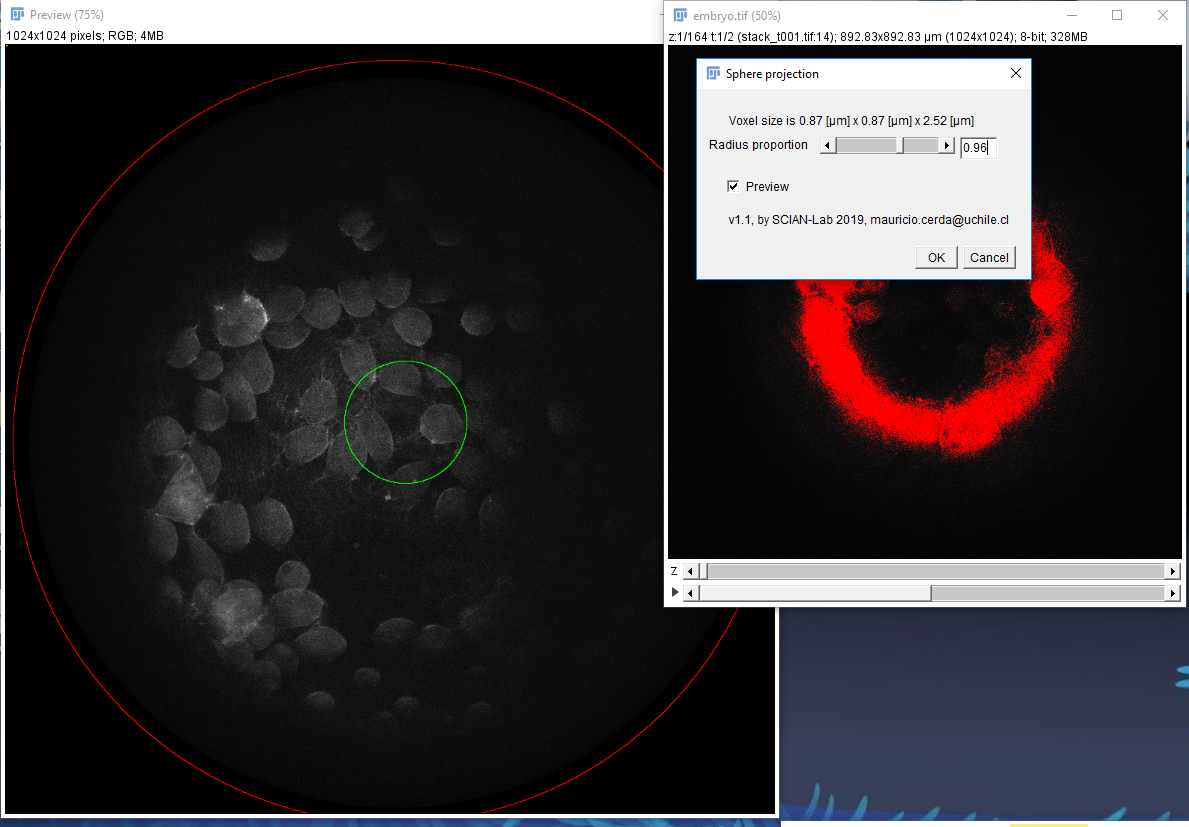The height and width of the screenshot is (827, 1189).
Task: Increase Radius proportion with the right arrow
Action: tap(946, 146)
